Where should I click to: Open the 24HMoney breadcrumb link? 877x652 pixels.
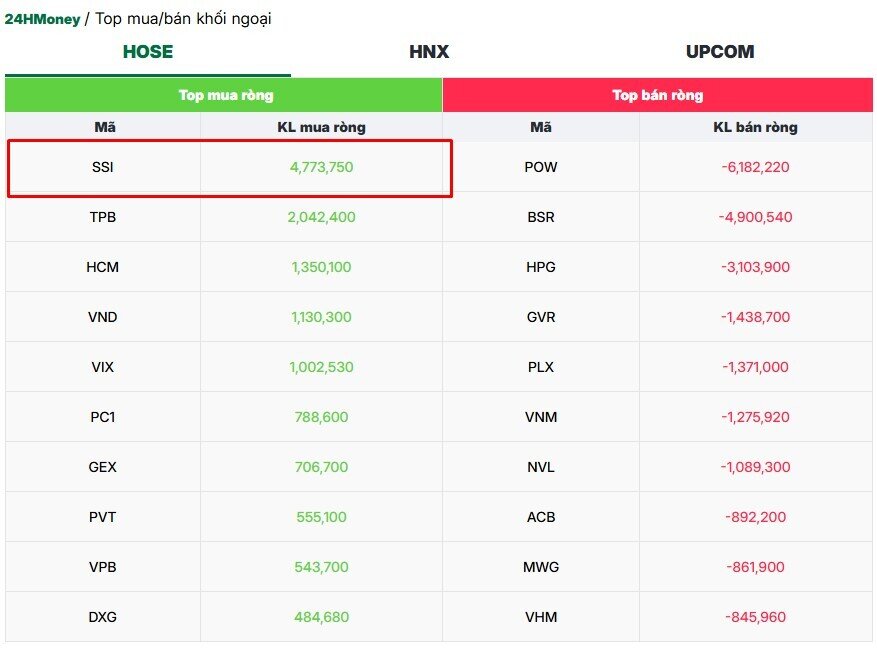43,19
